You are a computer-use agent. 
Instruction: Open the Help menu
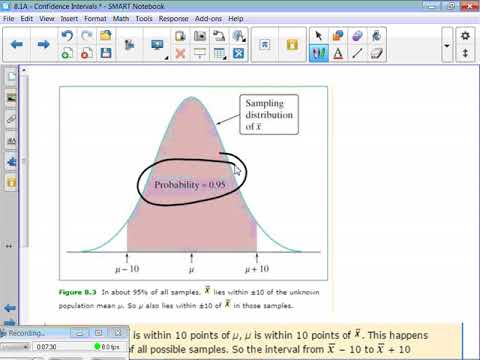coord(236,19)
